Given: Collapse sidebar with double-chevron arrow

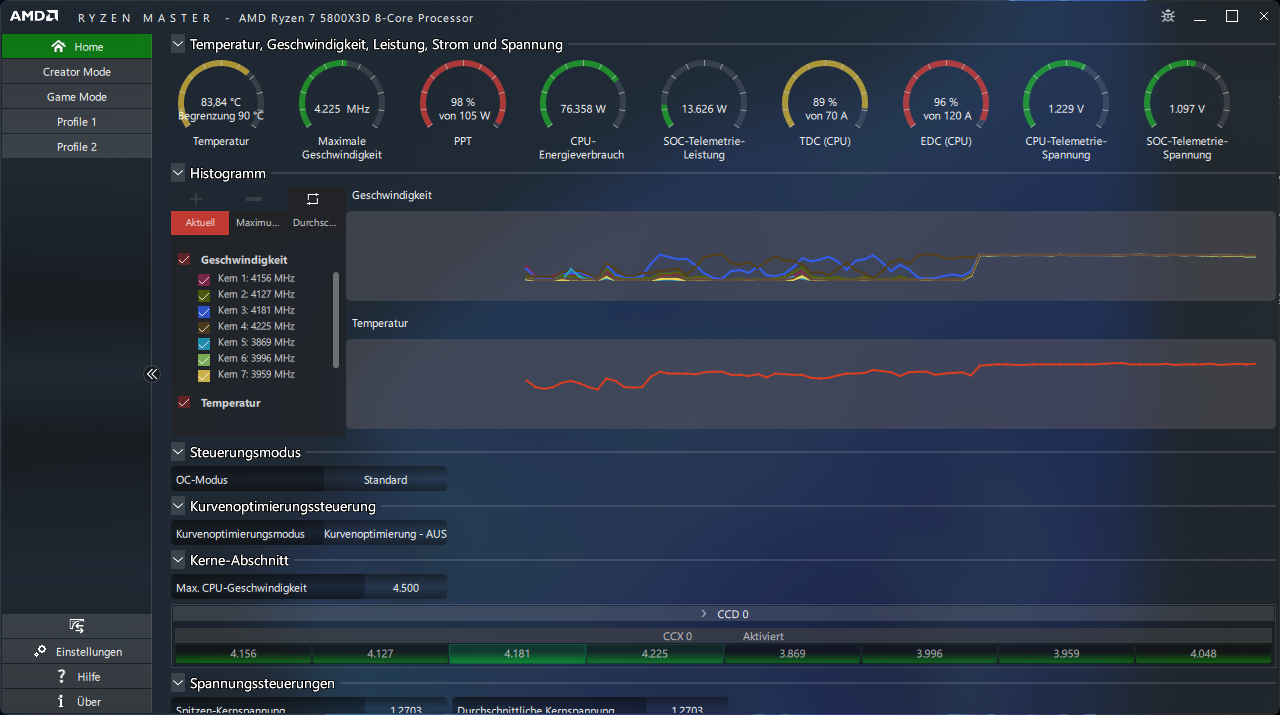Looking at the screenshot, I should [x=152, y=374].
